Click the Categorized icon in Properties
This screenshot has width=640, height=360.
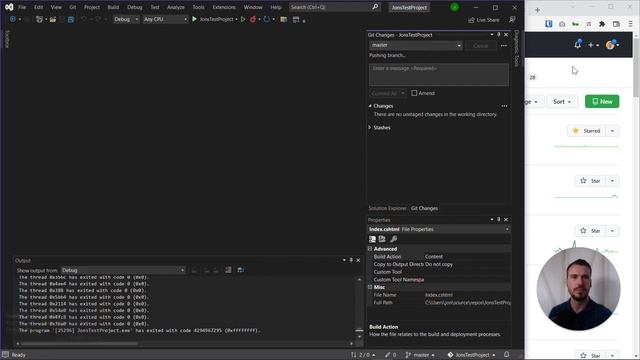tap(373, 239)
